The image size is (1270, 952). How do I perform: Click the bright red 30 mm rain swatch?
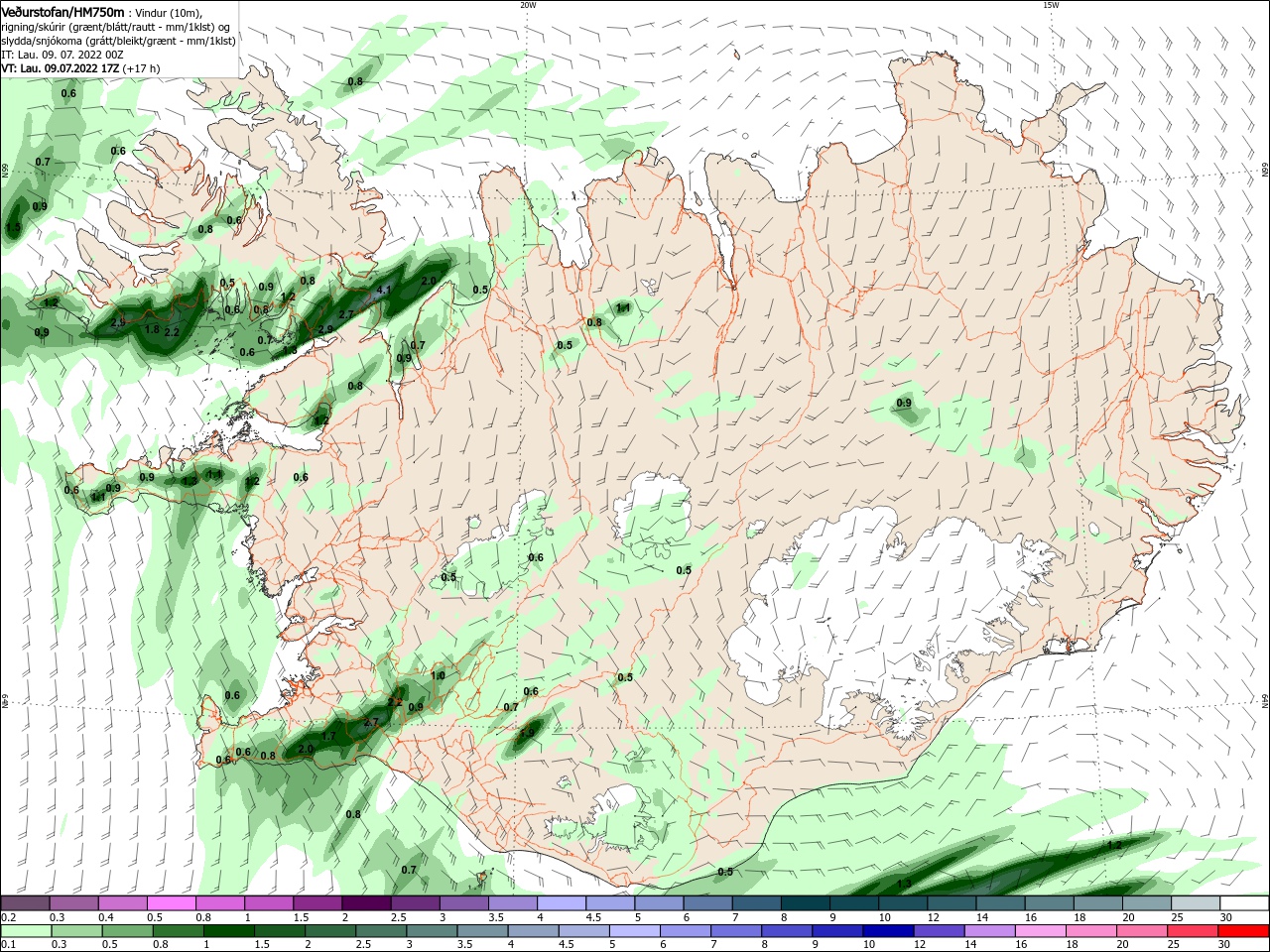[x=1245, y=931]
